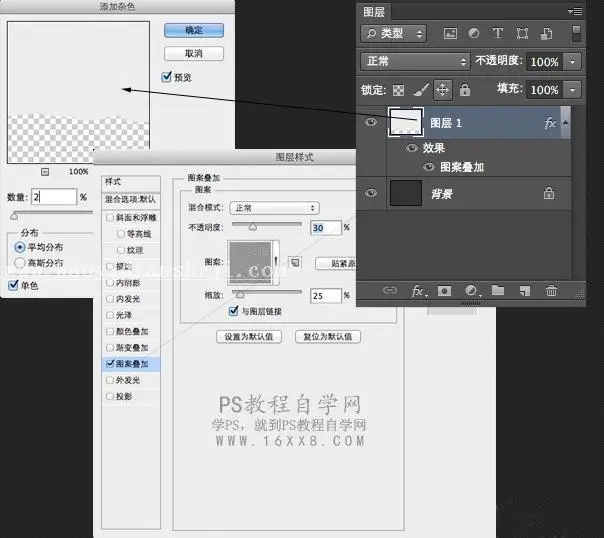Create new adjustment layer icon

[471, 291]
